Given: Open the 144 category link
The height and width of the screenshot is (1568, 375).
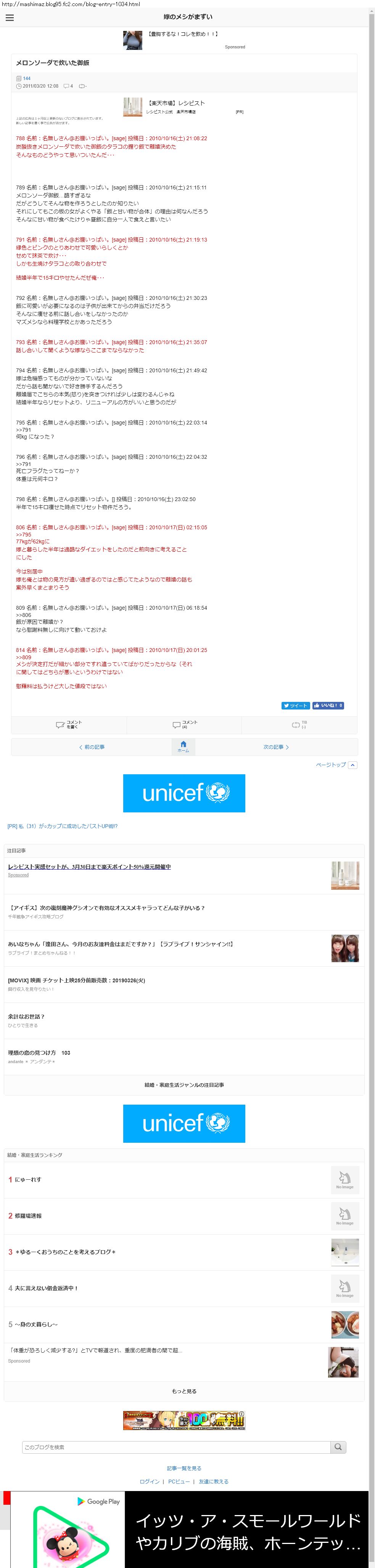Looking at the screenshot, I should coord(26,78).
